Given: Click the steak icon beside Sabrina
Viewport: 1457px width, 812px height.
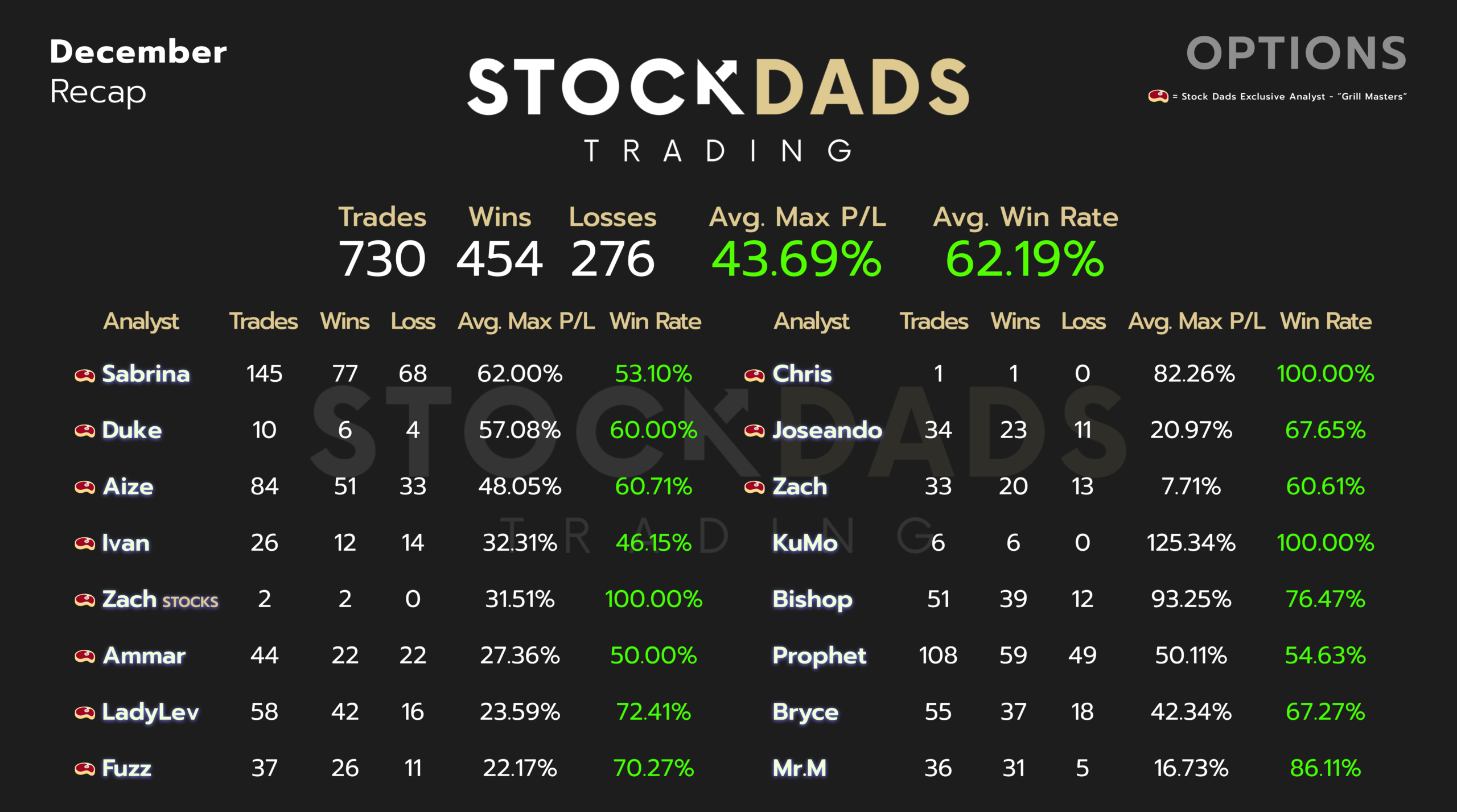Looking at the screenshot, I should (x=85, y=375).
